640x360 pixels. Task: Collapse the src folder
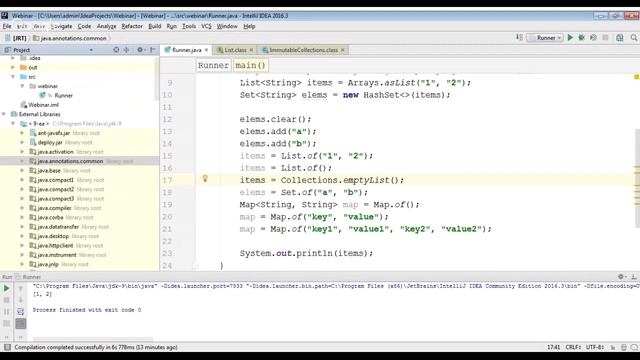click(x=13, y=77)
